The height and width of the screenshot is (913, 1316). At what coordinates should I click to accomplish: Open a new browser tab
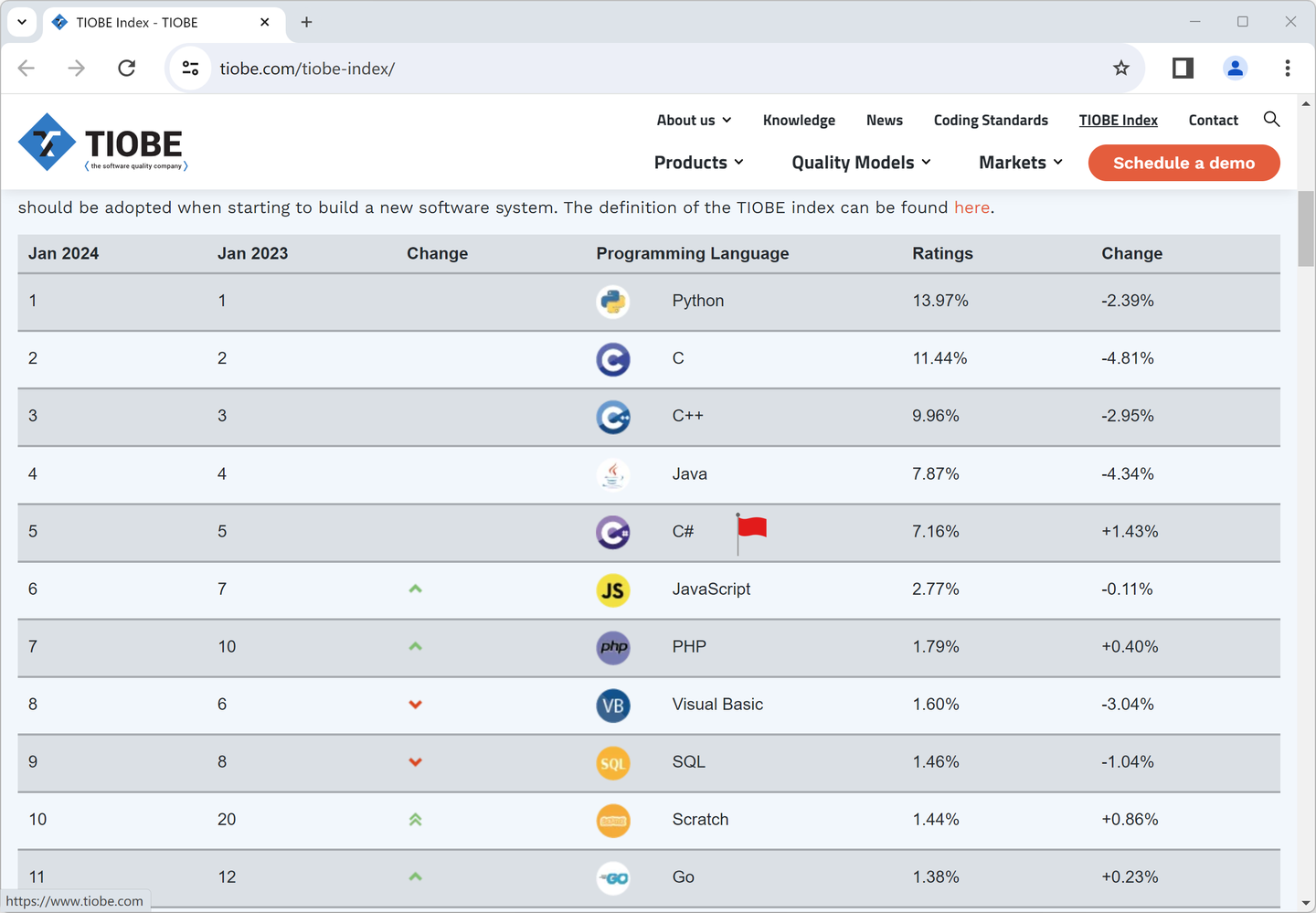click(x=307, y=22)
